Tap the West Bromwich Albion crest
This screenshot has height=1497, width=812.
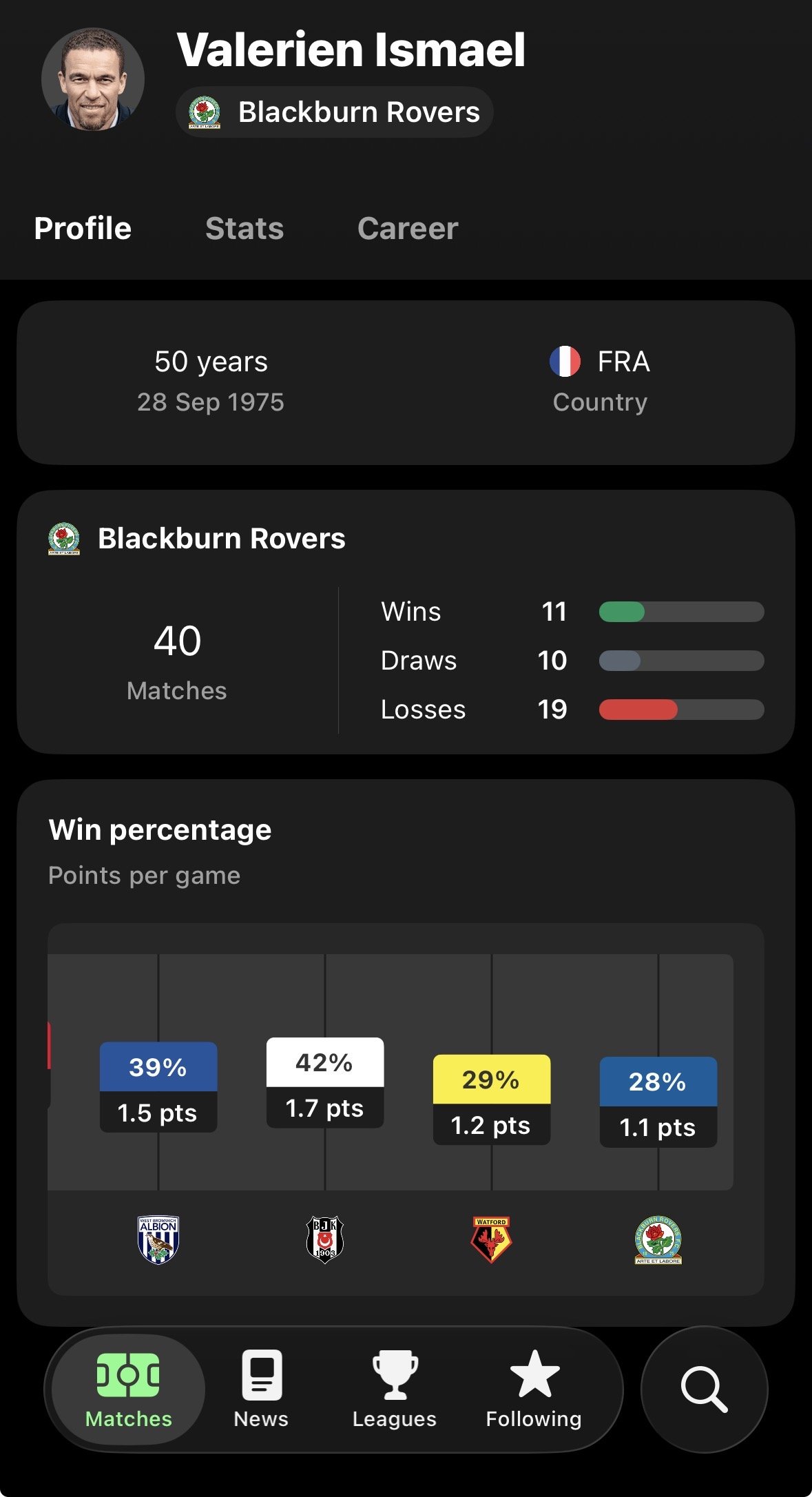158,1239
